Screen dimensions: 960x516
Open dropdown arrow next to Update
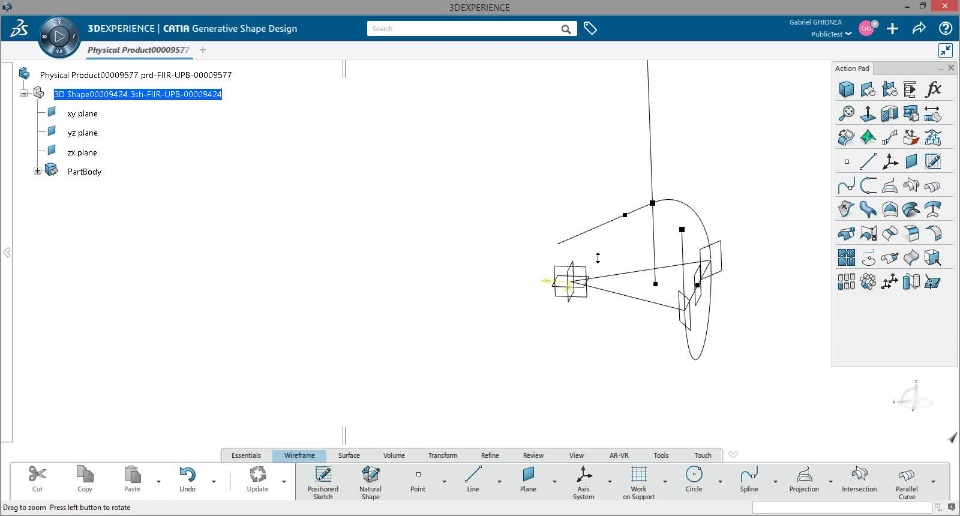[x=284, y=482]
